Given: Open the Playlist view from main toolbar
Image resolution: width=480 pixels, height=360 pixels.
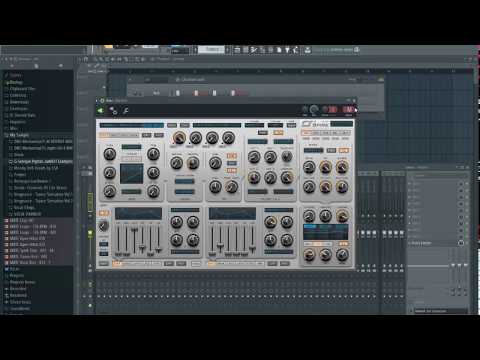Looking at the screenshot, I should 237,50.
